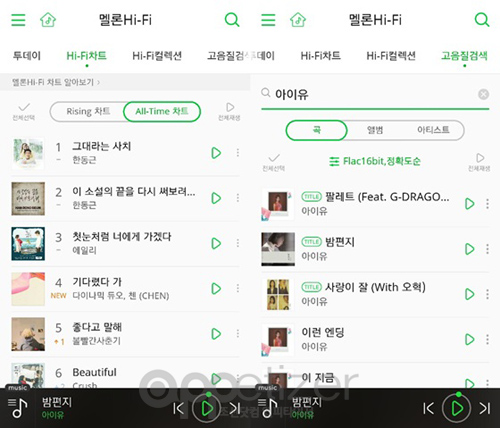Select the All-Time 차트 option
The image size is (500, 428).
tap(162, 111)
